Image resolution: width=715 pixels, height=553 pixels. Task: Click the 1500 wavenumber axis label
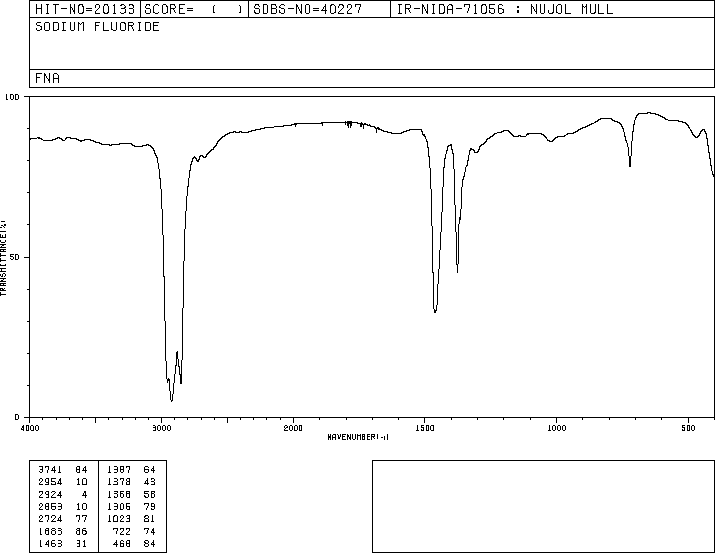coord(425,428)
